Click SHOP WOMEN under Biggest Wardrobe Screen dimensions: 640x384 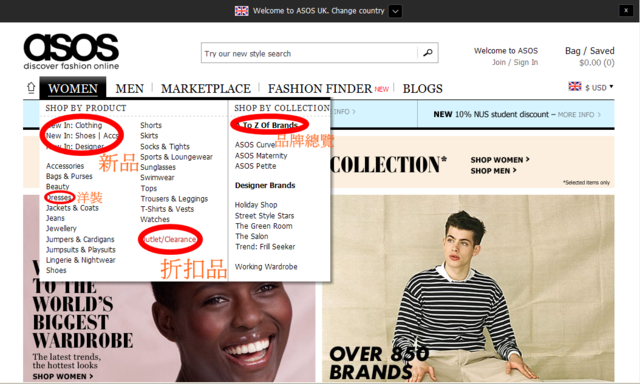63,376
